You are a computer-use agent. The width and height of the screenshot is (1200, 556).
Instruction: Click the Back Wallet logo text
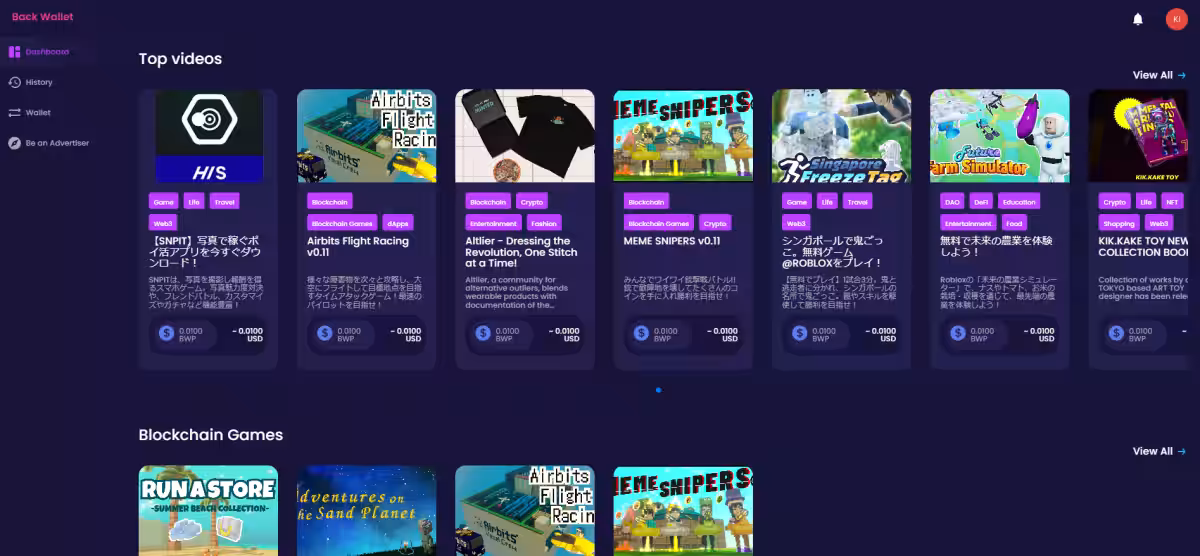(42, 17)
